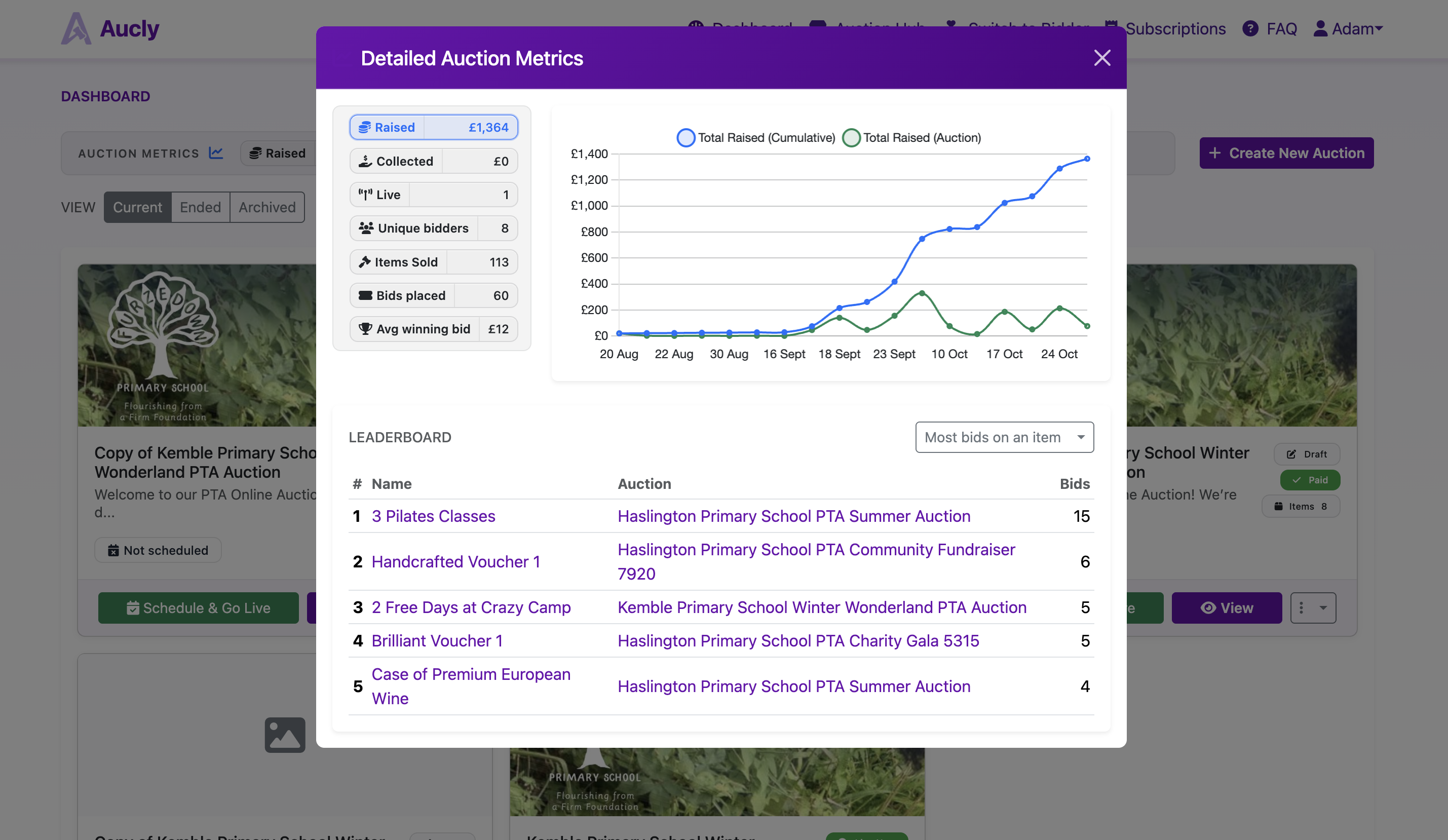The image size is (1448, 840).
Task: Open the 3 Pilates Classes item link
Action: [x=433, y=516]
